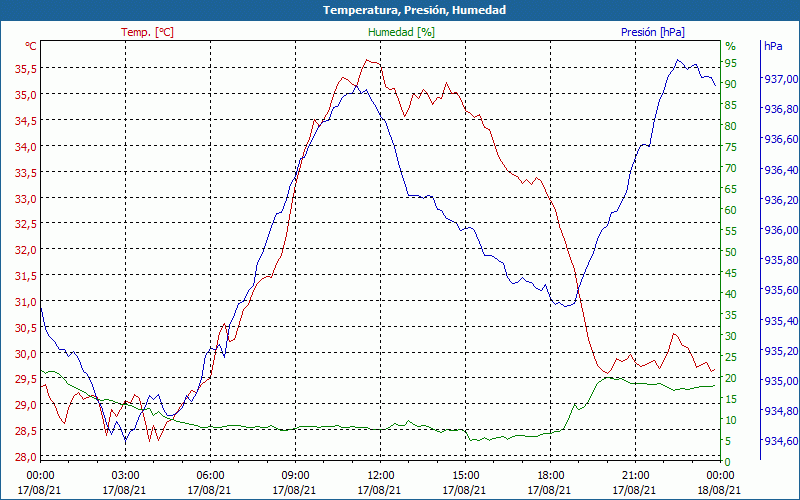This screenshot has height=500, width=800.
Task: Click the 55 humidity axis value
Action: point(731,231)
